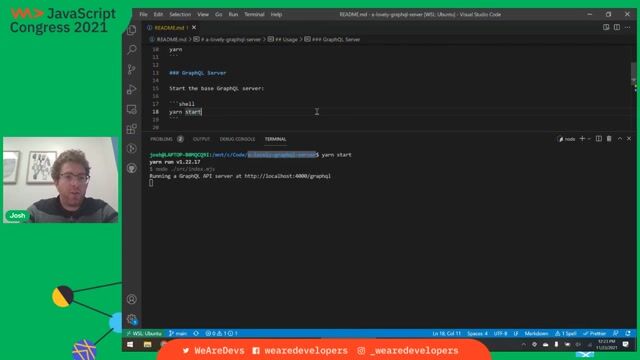Click the Prettier status item

pyautogui.click(x=595, y=333)
